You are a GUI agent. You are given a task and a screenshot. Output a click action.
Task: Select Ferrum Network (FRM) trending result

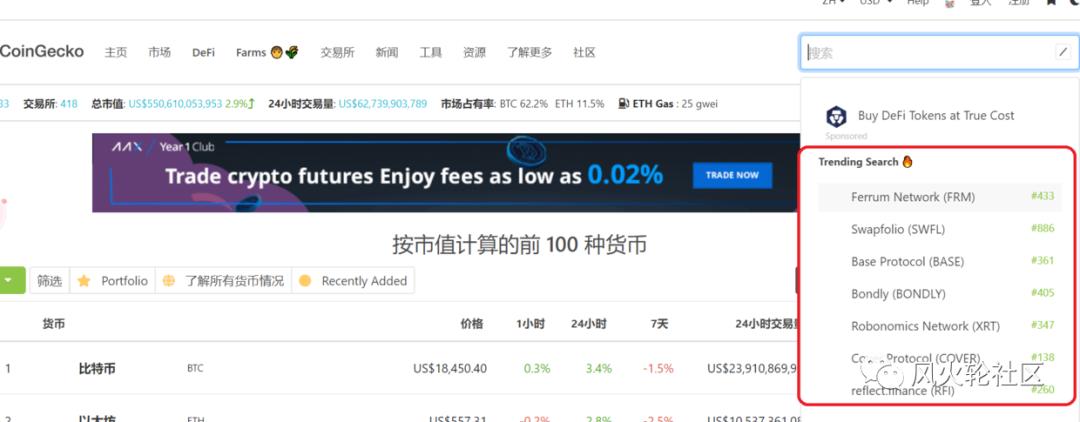pos(939,197)
